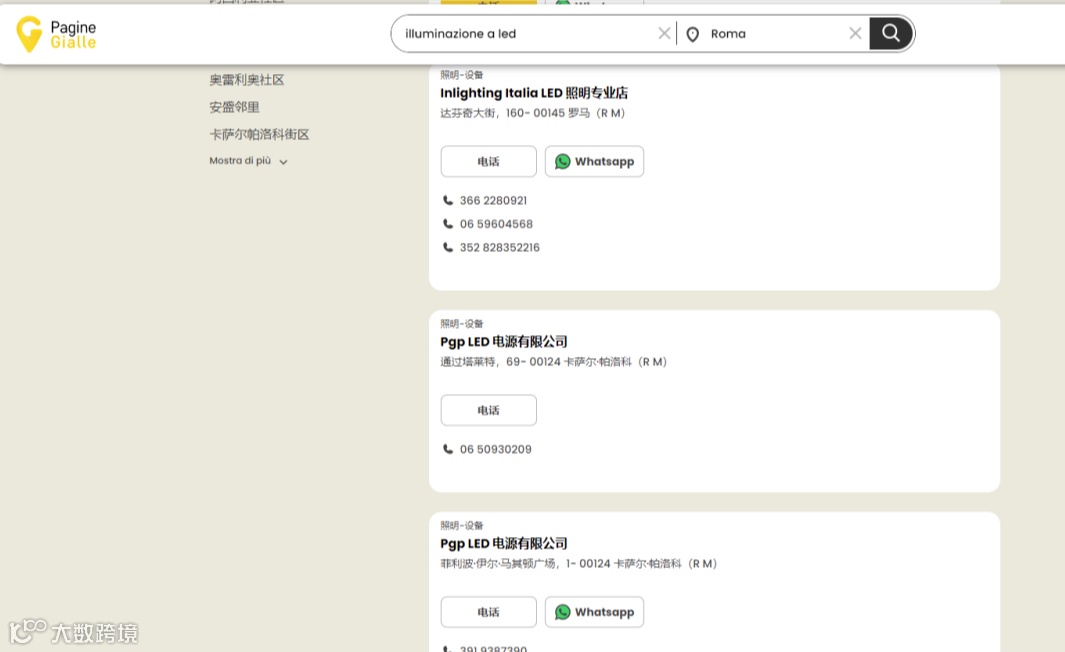Click Whatsapp logo icon in Inlighting Italia card

coord(562,162)
